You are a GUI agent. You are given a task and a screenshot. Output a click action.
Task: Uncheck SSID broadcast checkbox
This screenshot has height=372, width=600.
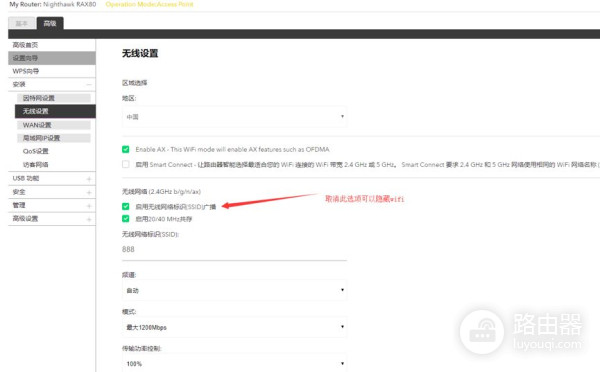tap(126, 206)
